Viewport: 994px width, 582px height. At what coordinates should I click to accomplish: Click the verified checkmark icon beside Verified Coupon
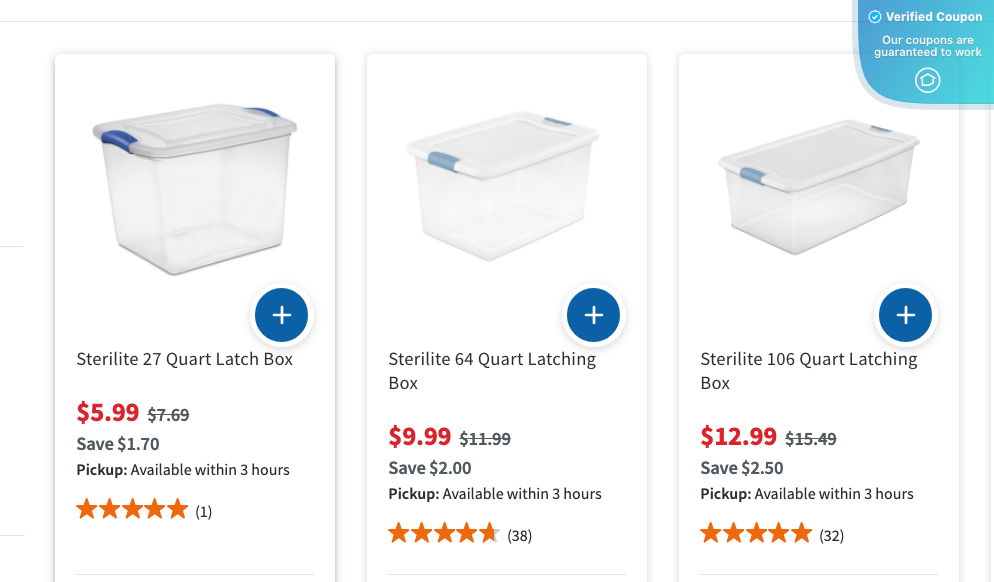click(x=875, y=17)
